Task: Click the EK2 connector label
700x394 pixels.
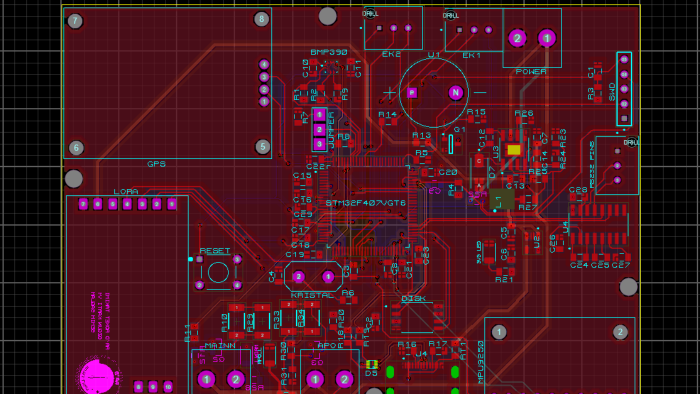Action: tap(391, 54)
